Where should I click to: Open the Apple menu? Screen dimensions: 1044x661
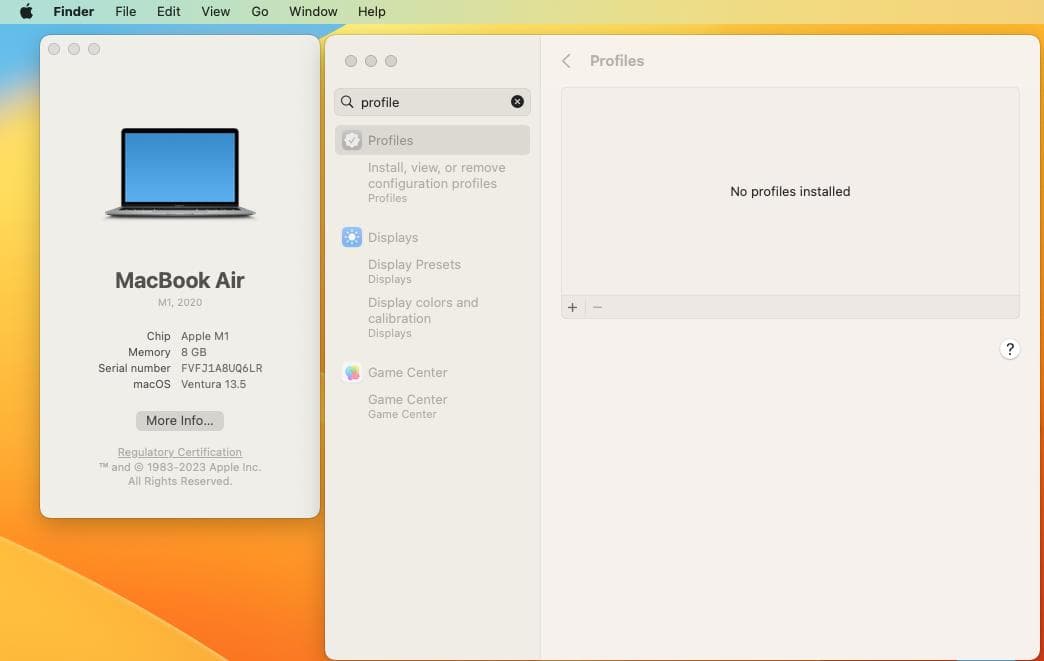pyautogui.click(x=27, y=11)
